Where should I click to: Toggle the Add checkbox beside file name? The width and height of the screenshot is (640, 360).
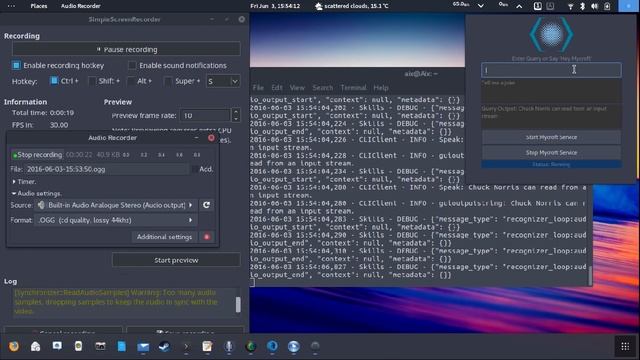point(195,169)
